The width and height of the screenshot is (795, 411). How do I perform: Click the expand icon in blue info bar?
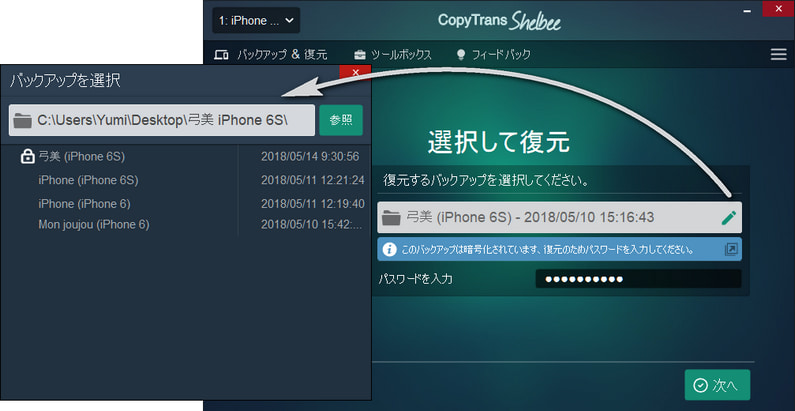click(731, 249)
